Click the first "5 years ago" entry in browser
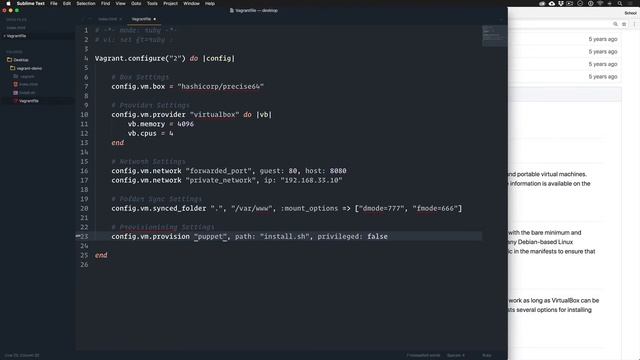Viewport: 640px width, 360px height. point(603,39)
